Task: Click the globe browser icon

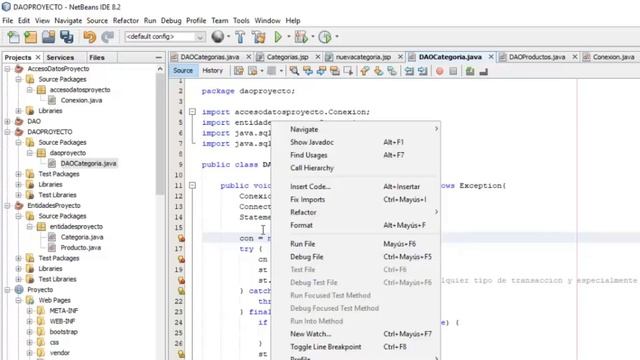Action: [218, 37]
